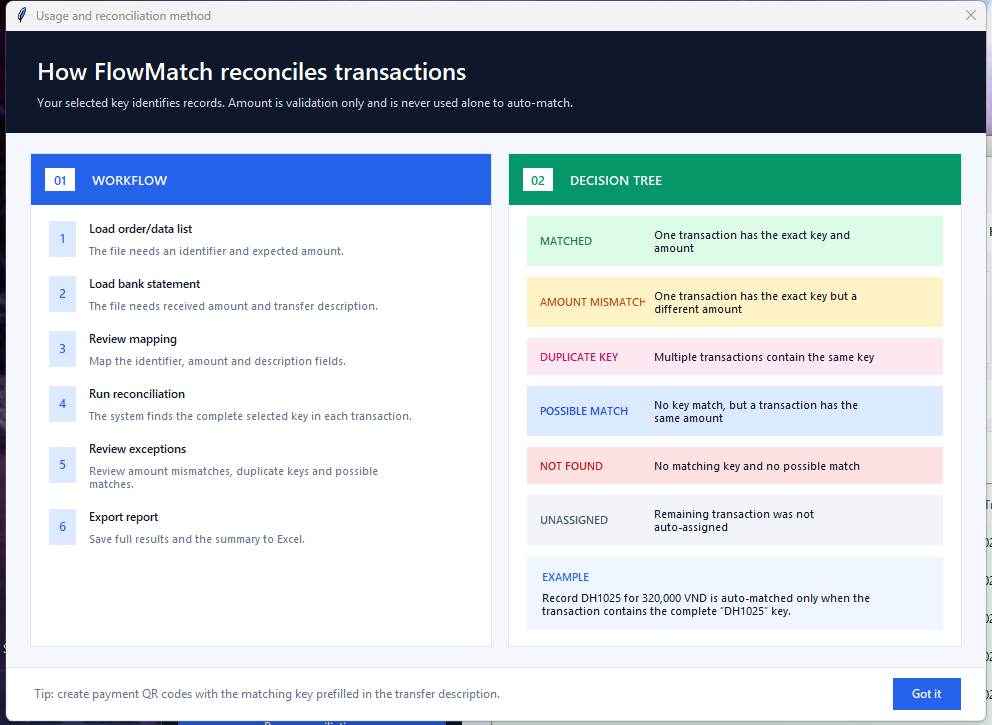Click the 'Record DH1025 for 320,000 VND' example text
The width and height of the screenshot is (992, 725).
706,605
